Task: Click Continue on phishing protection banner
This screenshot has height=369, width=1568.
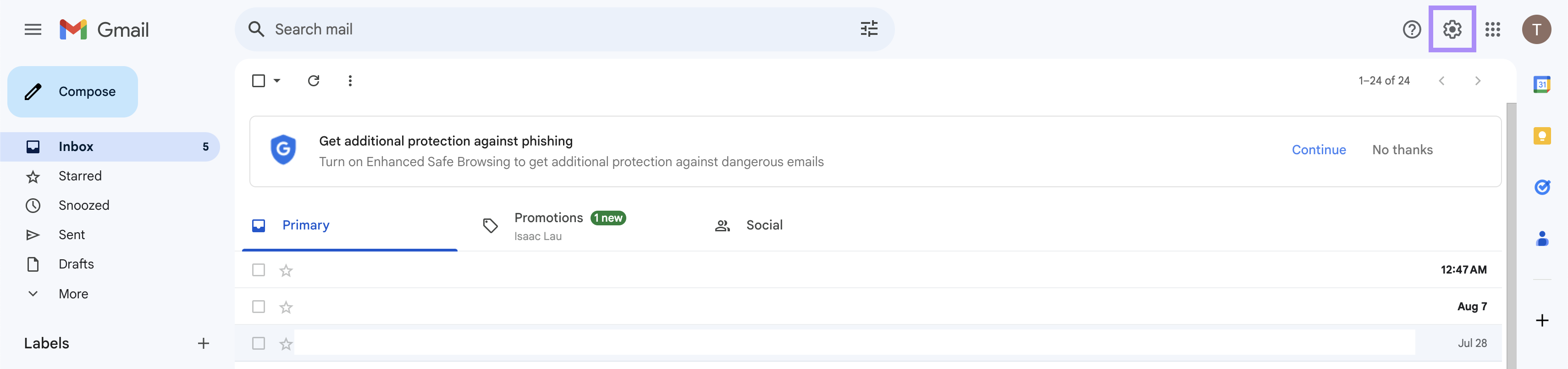Action: point(1319,150)
